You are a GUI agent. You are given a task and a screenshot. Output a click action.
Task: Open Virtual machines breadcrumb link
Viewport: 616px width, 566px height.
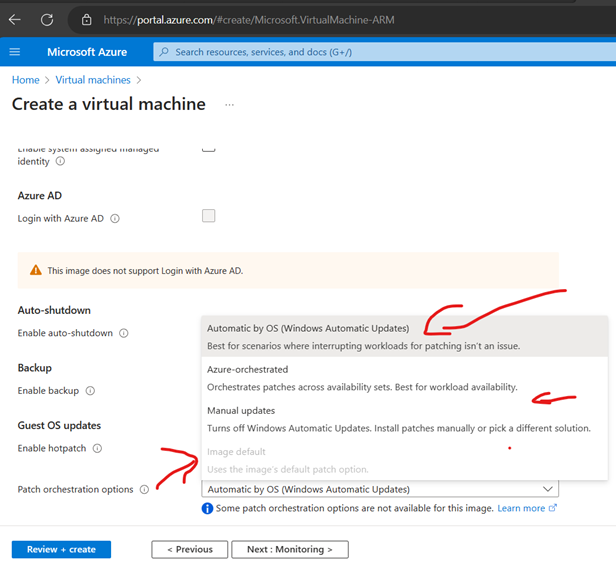[93, 80]
